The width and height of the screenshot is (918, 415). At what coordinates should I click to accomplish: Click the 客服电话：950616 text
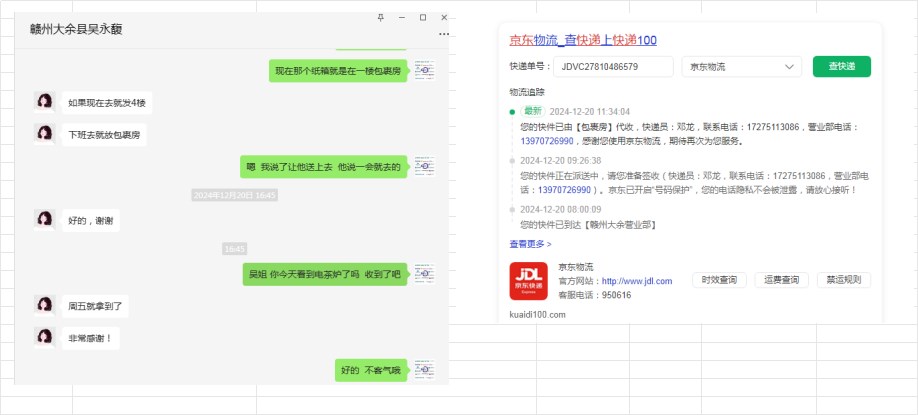[594, 295]
